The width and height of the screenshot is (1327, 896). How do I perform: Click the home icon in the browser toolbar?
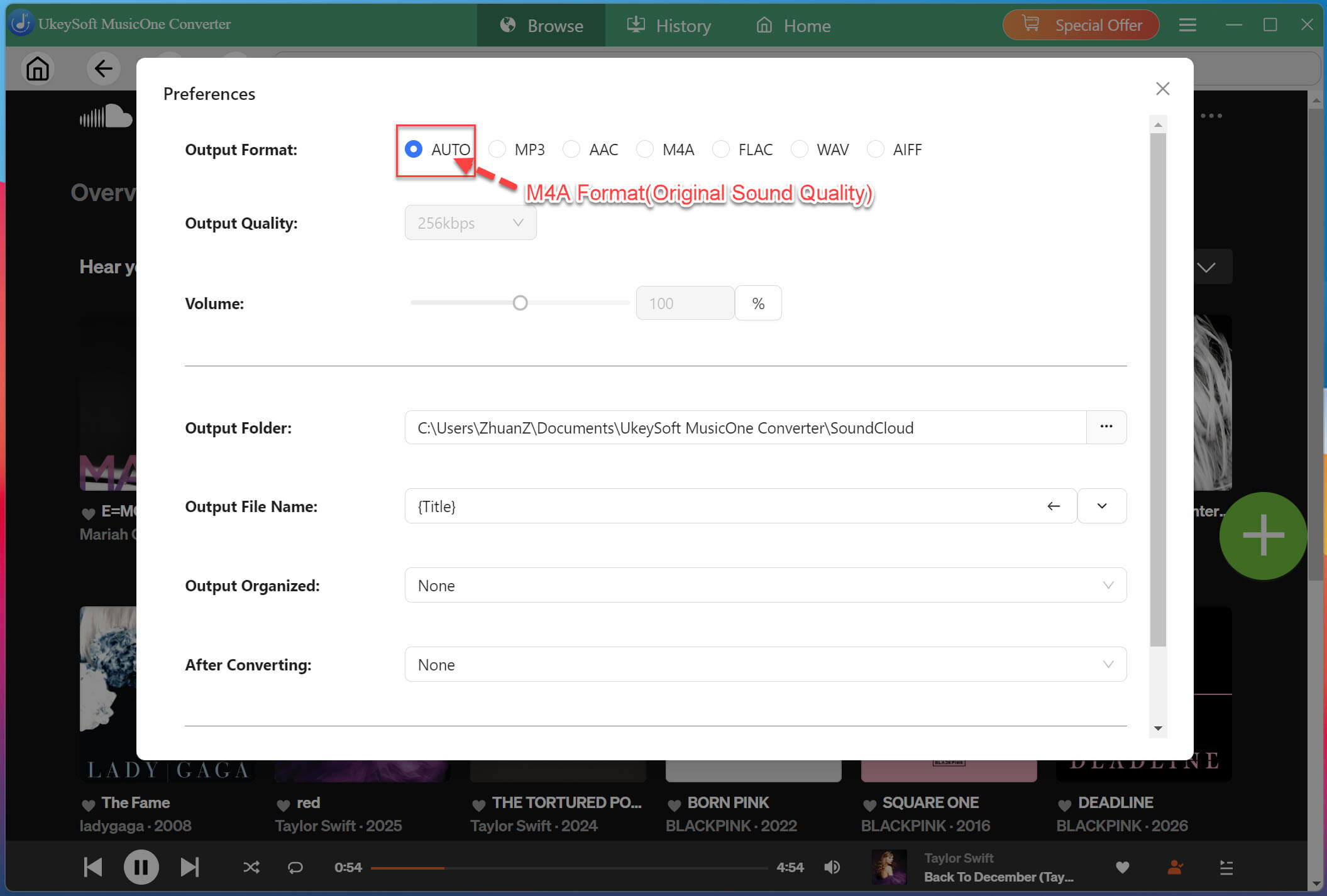point(38,68)
